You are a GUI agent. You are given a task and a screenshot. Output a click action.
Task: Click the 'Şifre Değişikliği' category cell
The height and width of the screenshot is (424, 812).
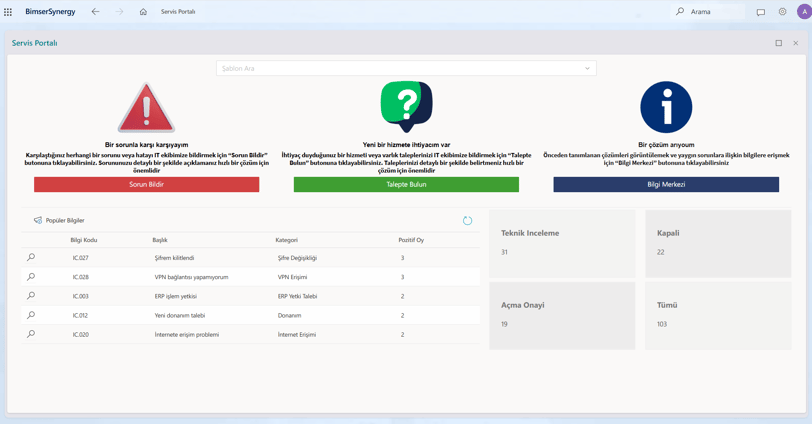(297, 258)
